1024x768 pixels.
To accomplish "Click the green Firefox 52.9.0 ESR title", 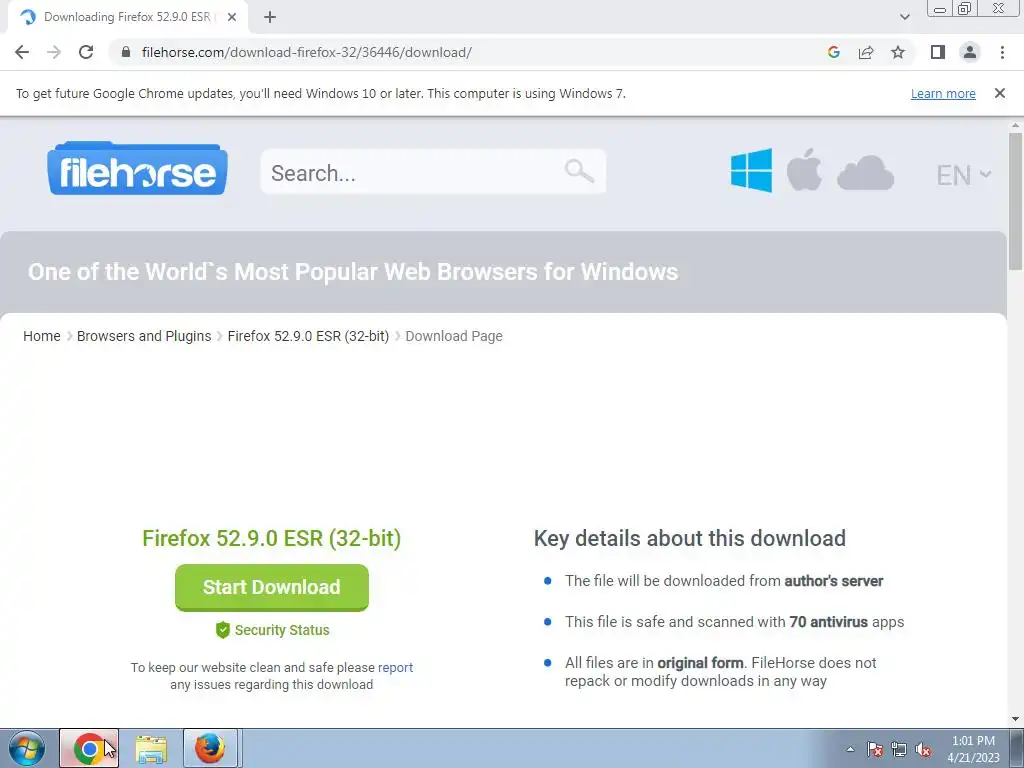I will tap(272, 538).
